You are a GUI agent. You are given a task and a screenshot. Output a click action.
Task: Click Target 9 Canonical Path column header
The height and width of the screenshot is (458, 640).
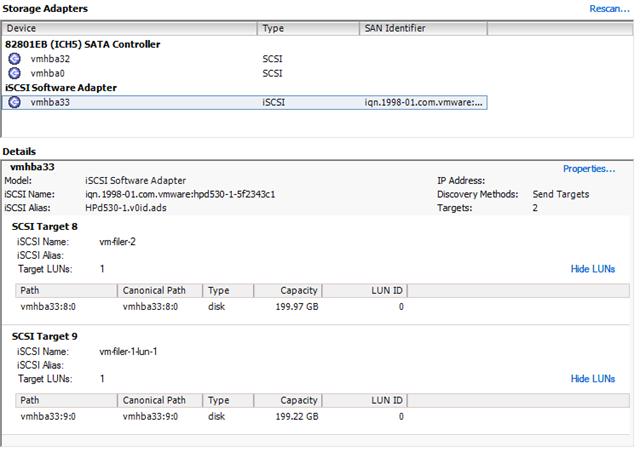[159, 400]
